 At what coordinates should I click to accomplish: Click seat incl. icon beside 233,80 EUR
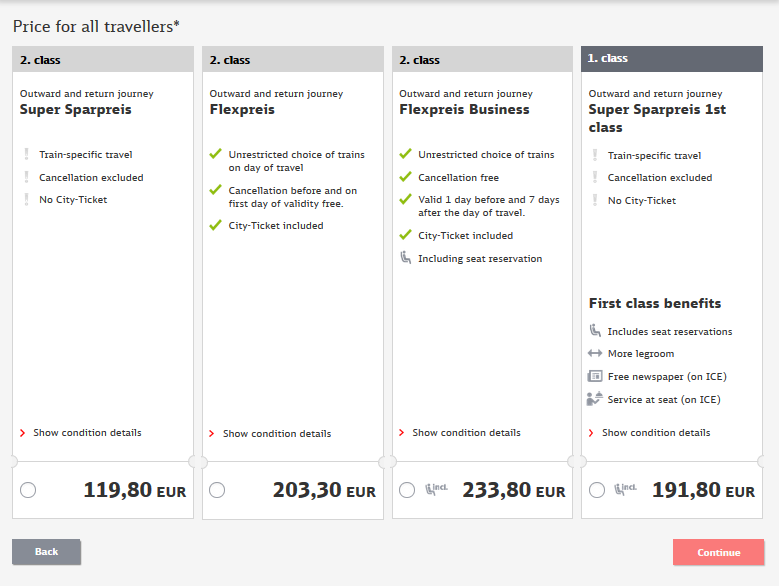pyautogui.click(x=436, y=489)
